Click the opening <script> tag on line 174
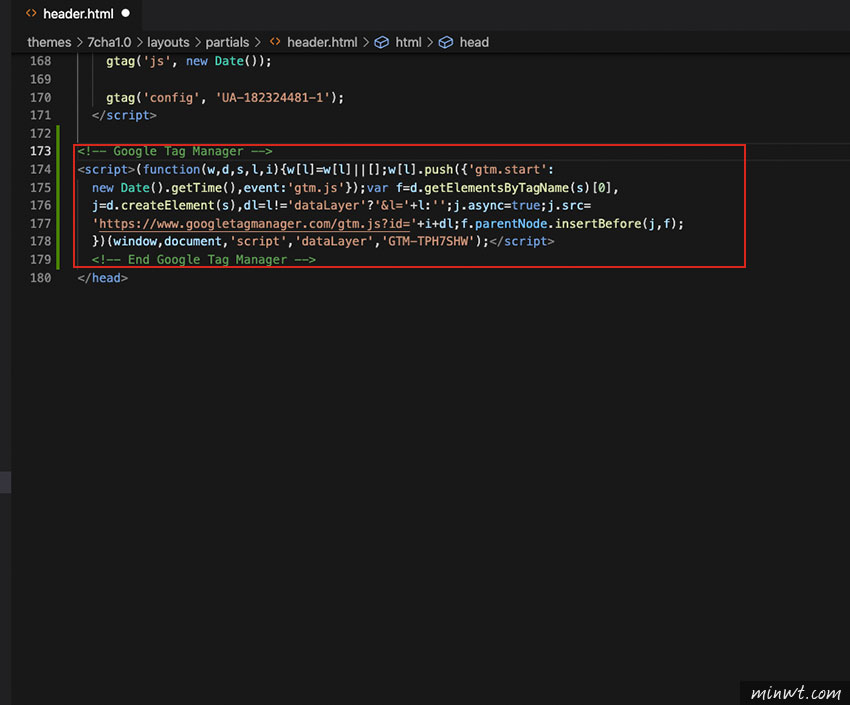Image resolution: width=850 pixels, height=705 pixels. (x=106, y=170)
